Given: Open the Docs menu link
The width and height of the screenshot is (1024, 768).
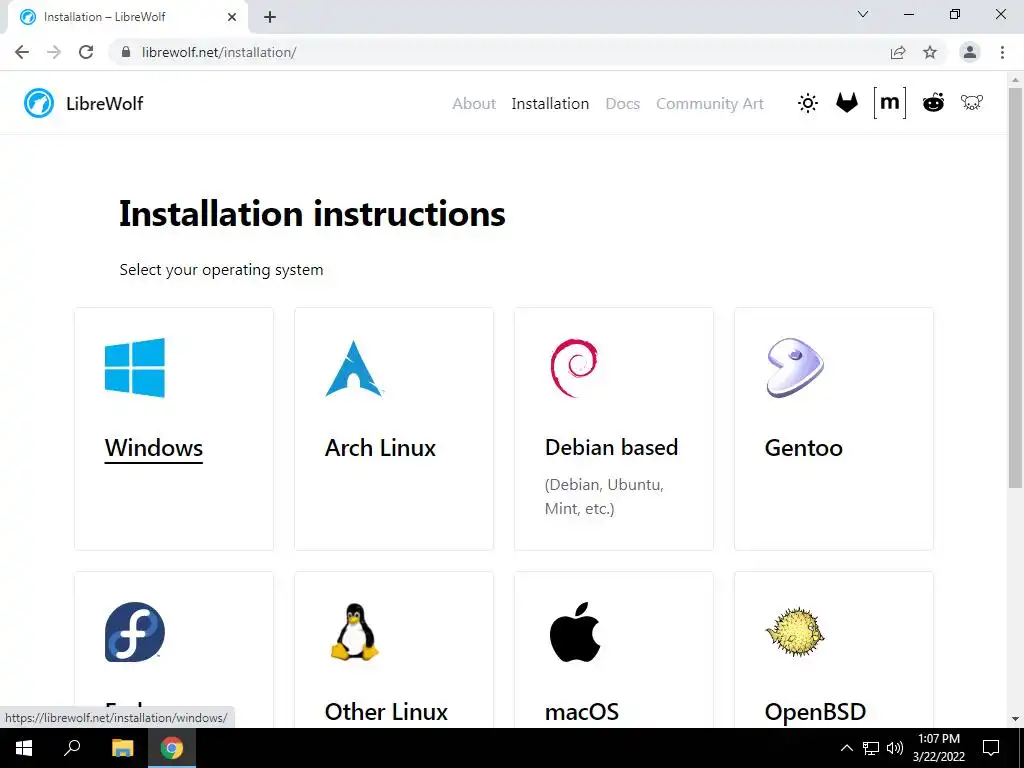Looking at the screenshot, I should pos(622,104).
